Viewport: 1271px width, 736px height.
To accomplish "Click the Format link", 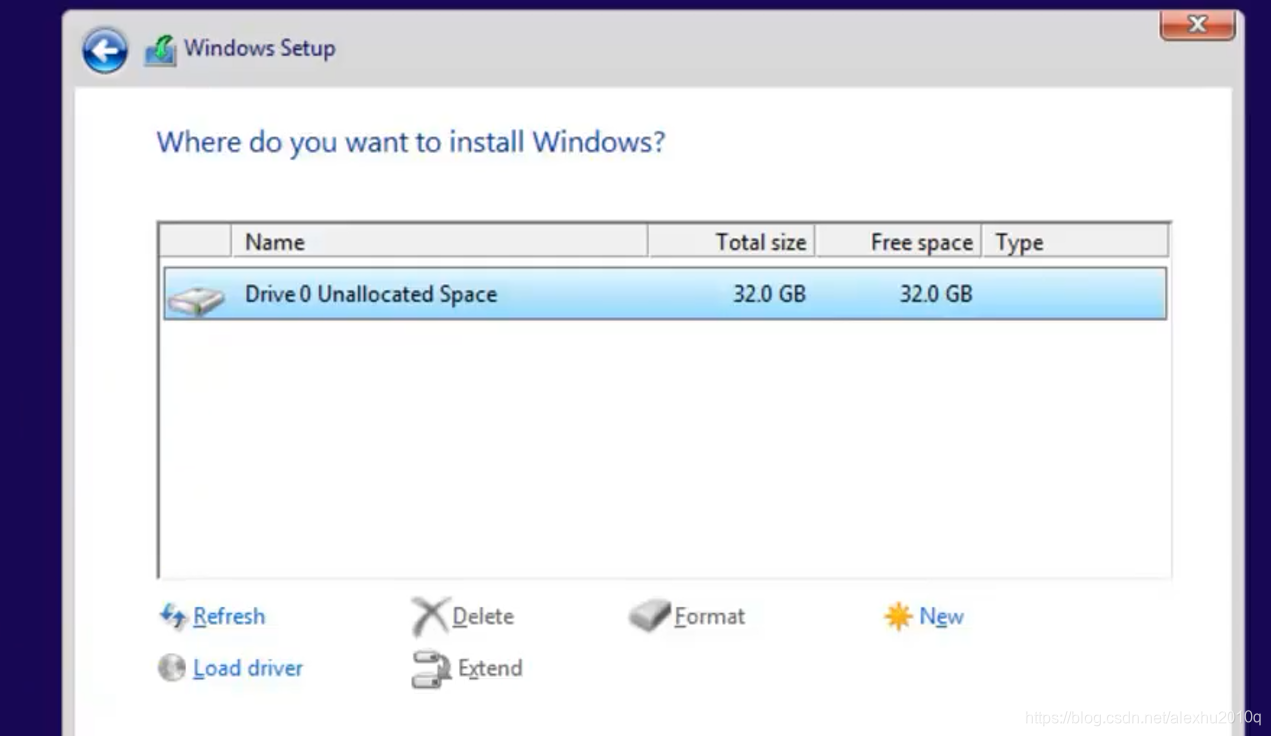I will pyautogui.click(x=710, y=616).
